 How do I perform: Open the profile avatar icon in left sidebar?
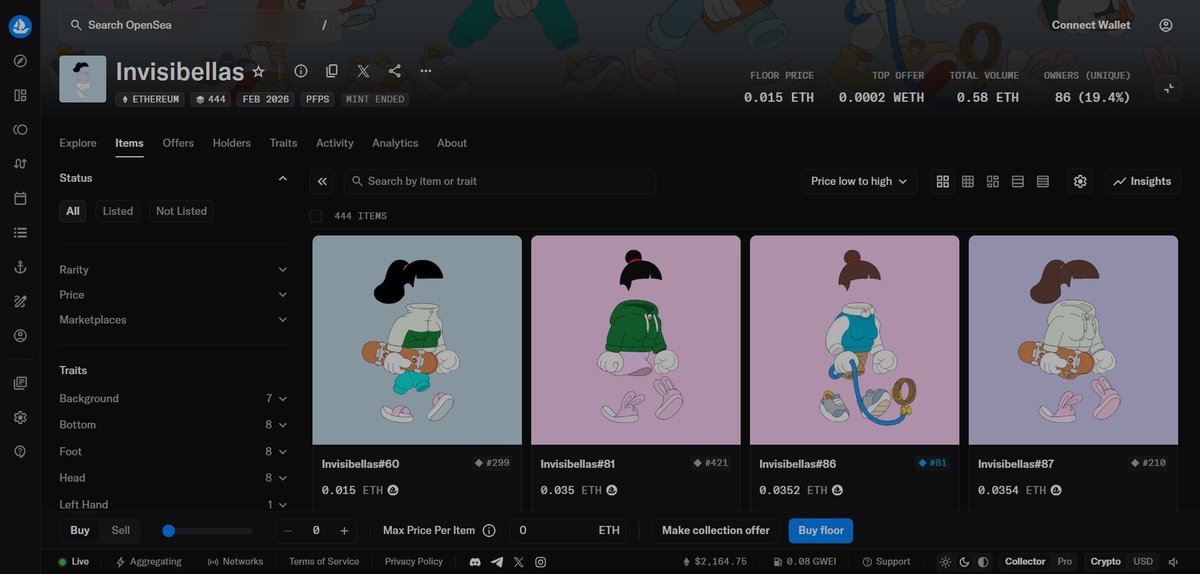click(x=20, y=336)
